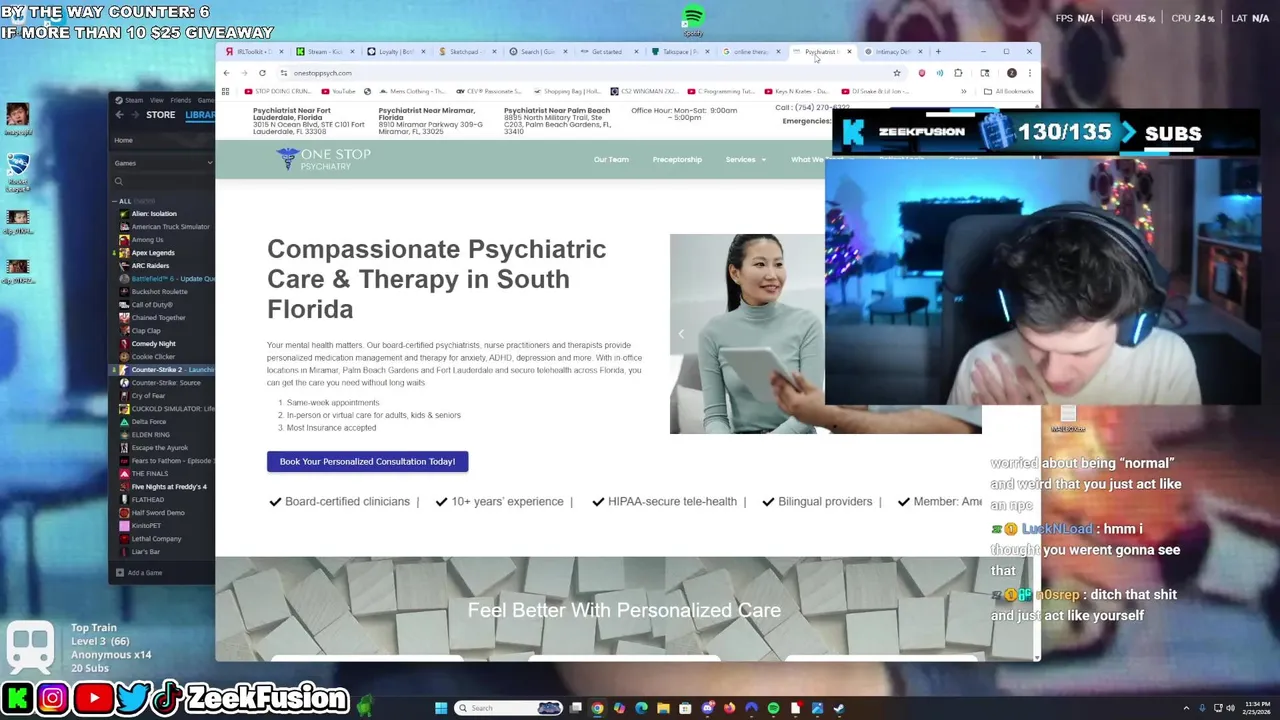Reload the onestoppsych.com page
Viewport: 1280px width, 720px height.
coord(262,73)
